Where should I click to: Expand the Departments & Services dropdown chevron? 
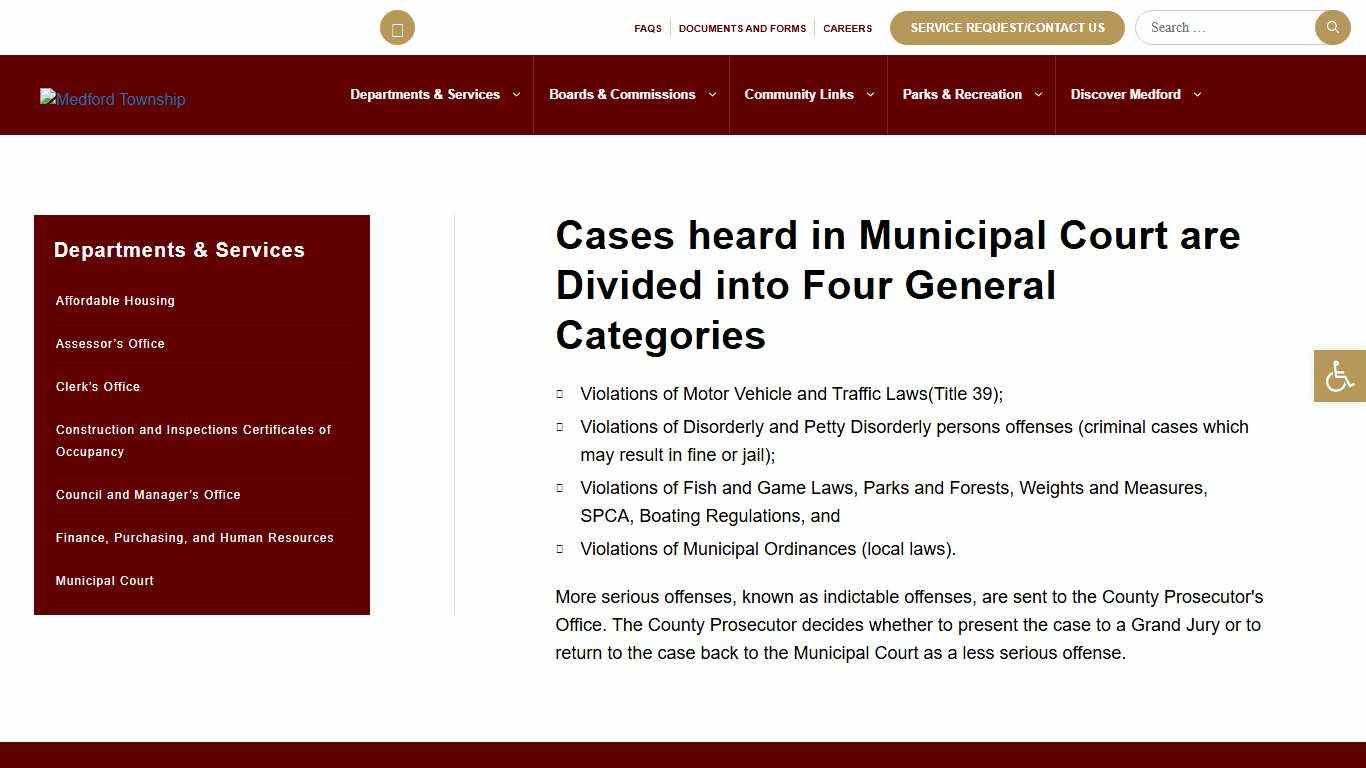pos(516,94)
